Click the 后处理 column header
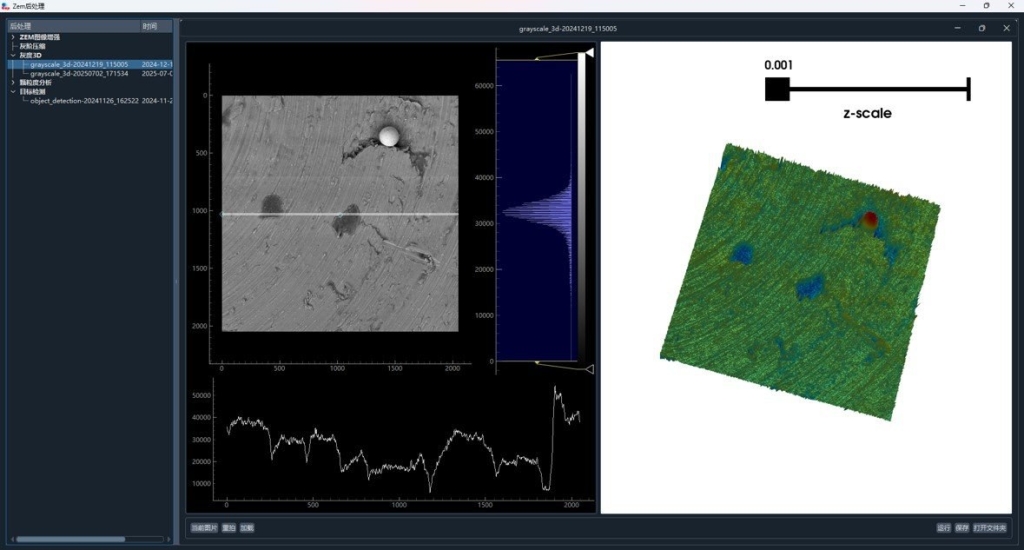 70,26
